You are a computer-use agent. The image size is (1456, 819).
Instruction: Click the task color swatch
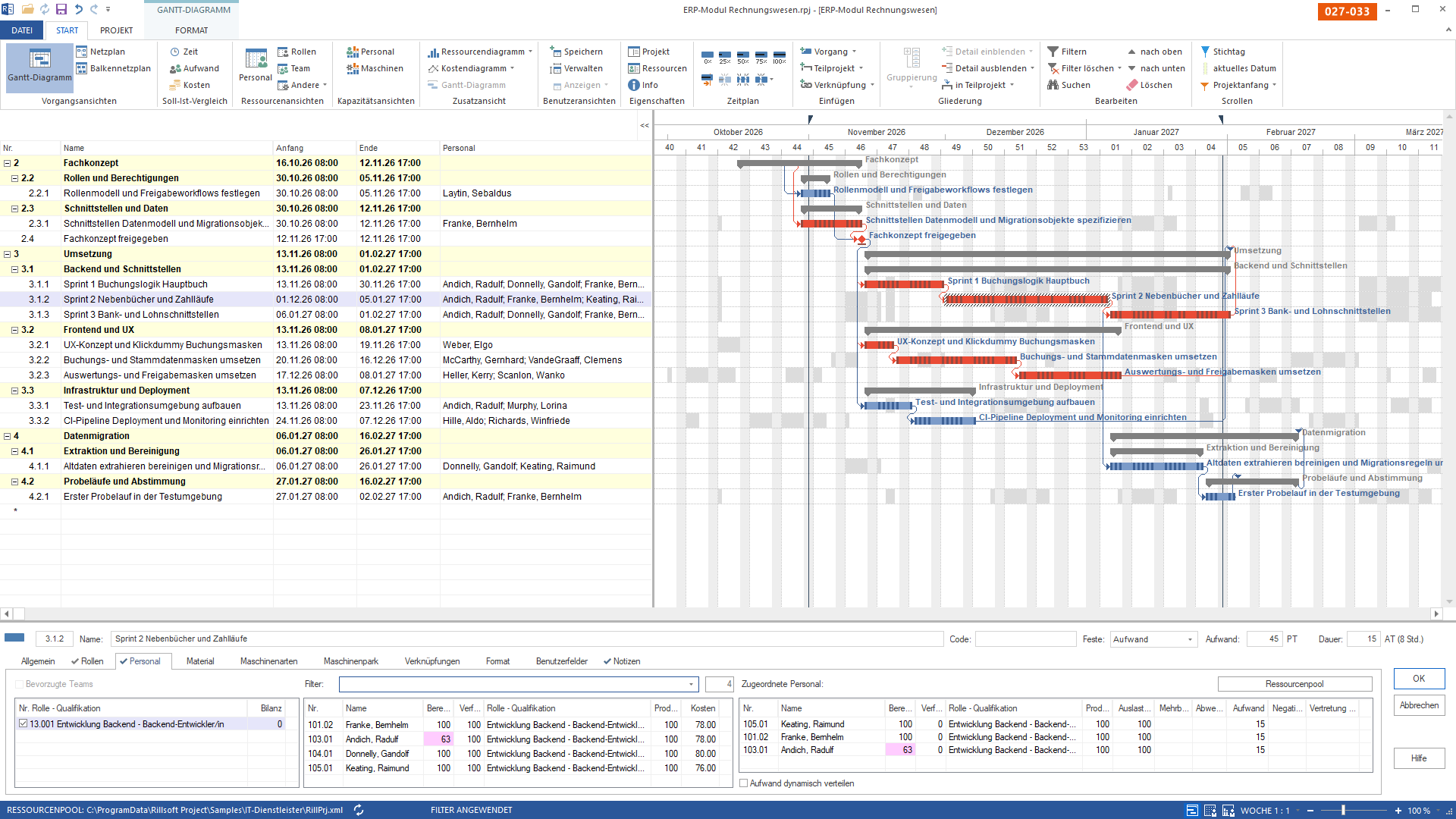[15, 638]
